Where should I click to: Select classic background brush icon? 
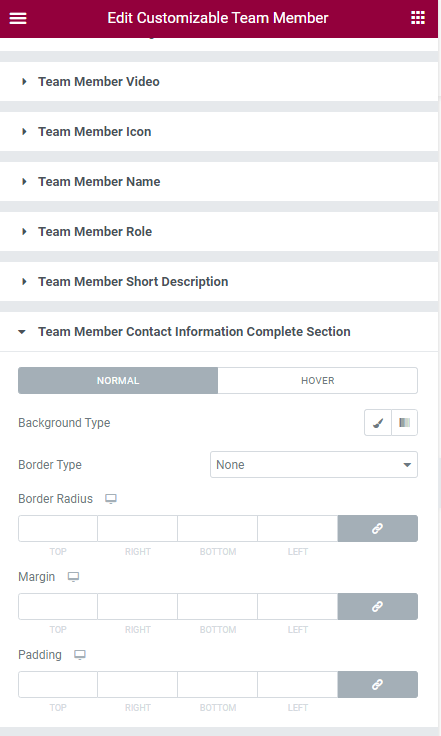click(378, 422)
